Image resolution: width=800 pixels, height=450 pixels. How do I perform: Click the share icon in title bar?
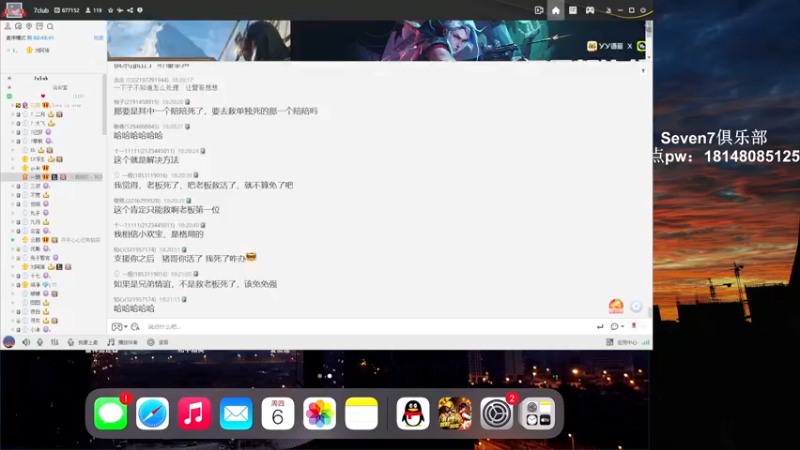130,10
